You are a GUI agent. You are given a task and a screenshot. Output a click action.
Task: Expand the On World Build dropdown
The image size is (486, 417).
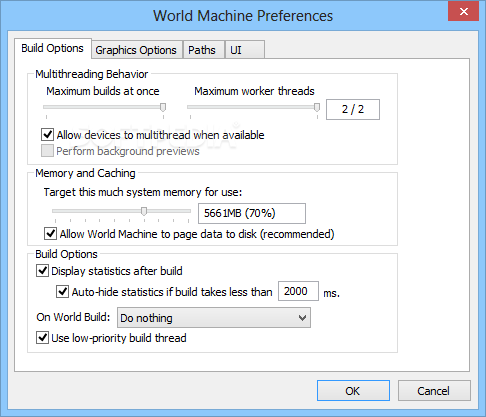tap(214, 318)
